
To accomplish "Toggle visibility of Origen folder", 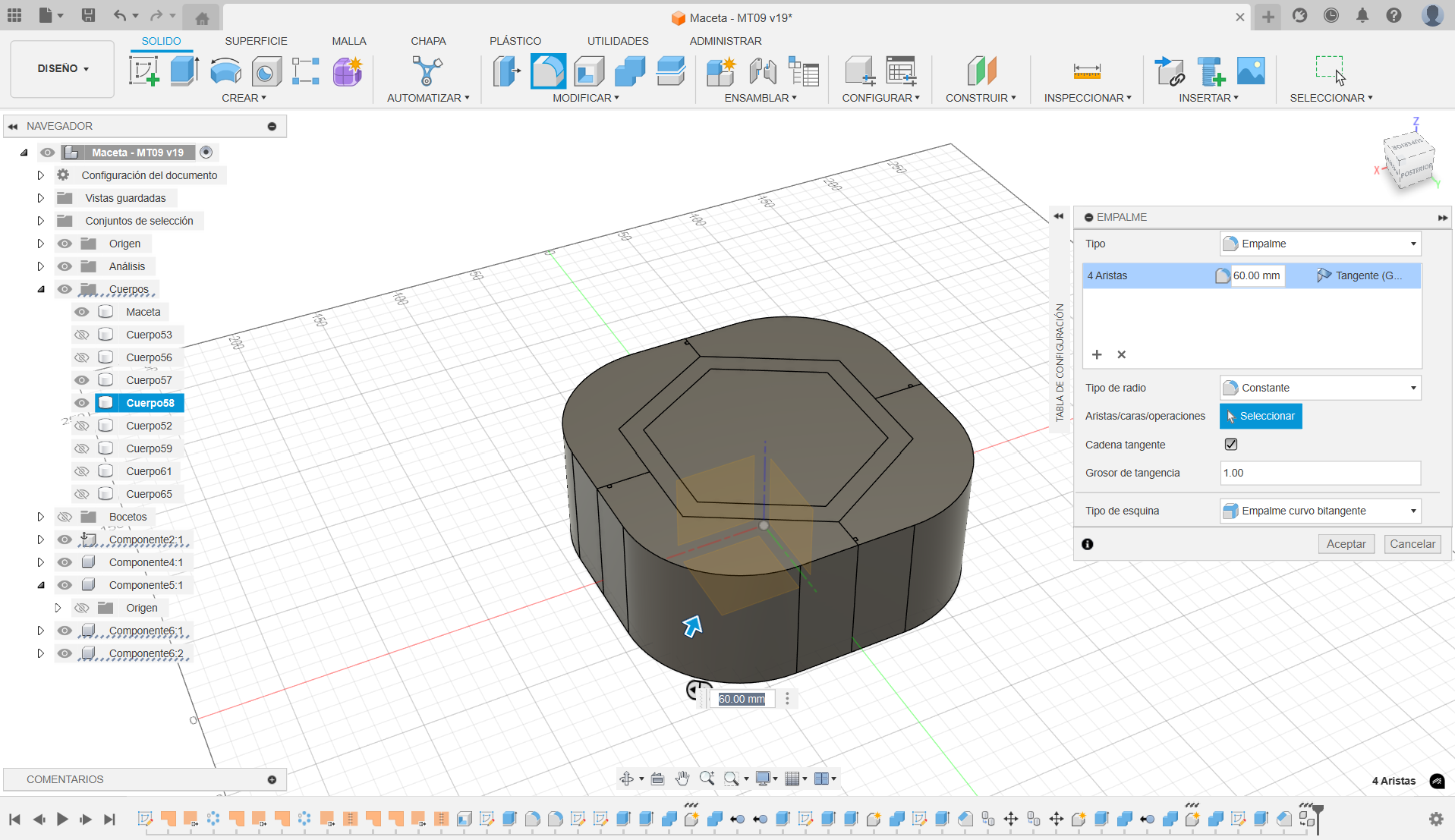I will [65, 244].
